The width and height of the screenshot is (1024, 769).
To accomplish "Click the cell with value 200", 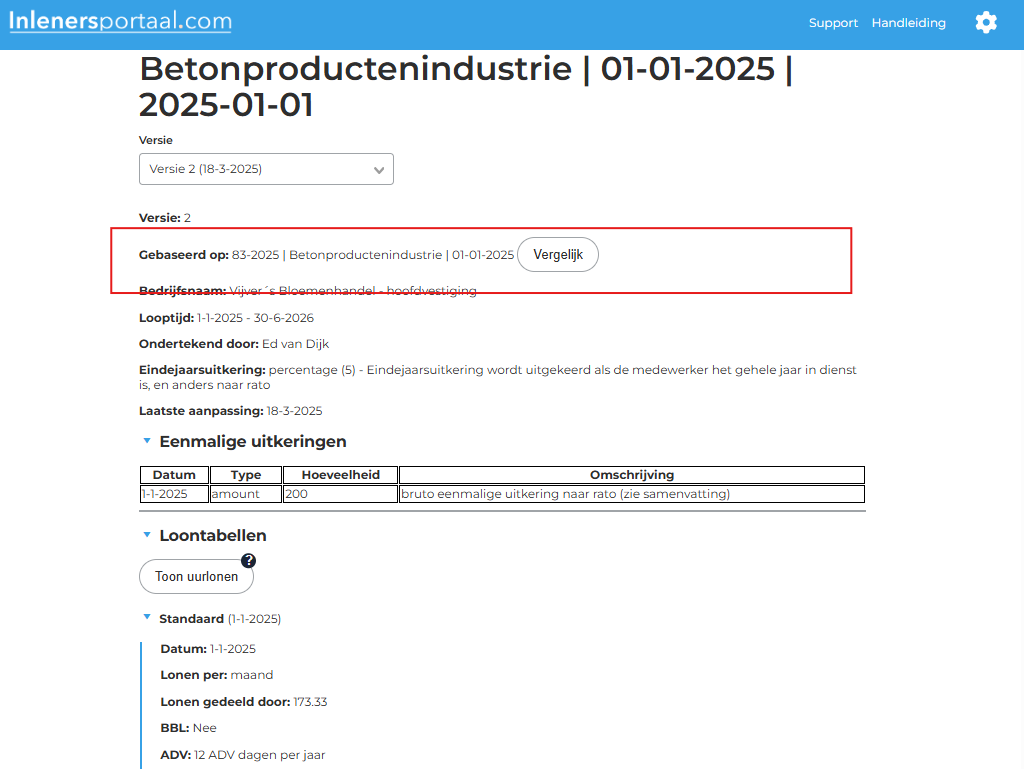I will [340, 494].
